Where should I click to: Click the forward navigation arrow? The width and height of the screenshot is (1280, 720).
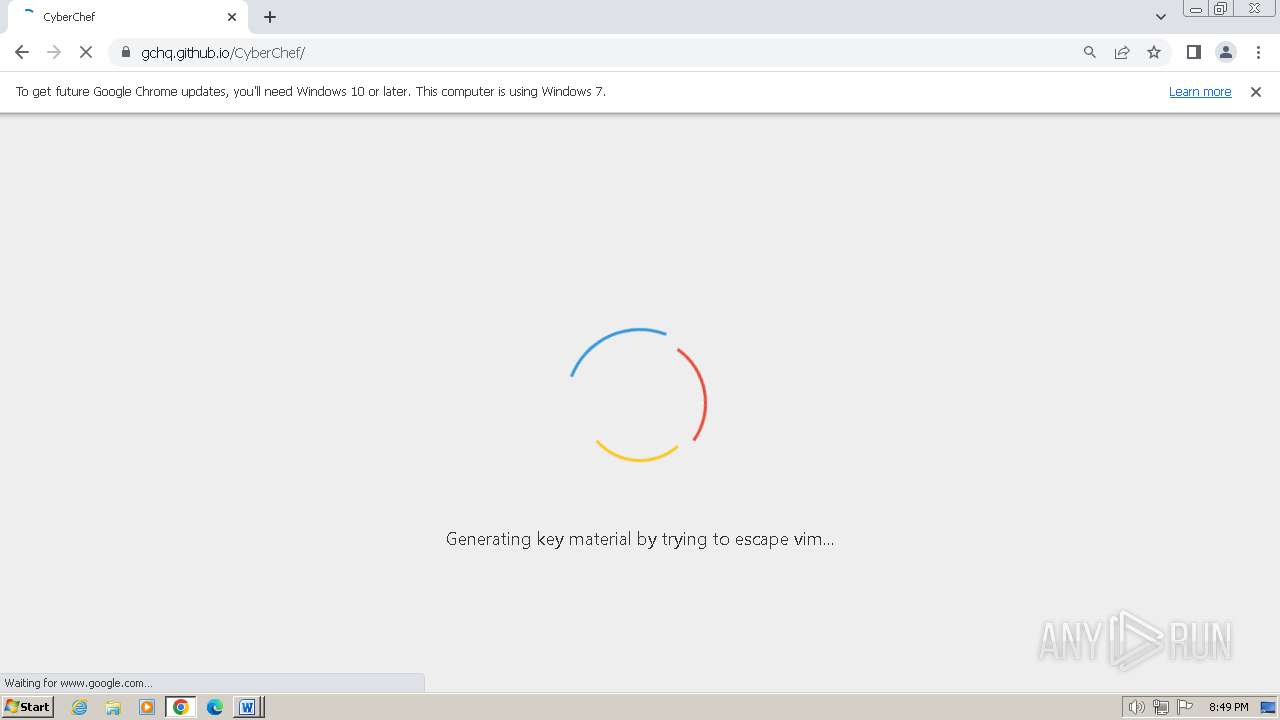pos(54,52)
